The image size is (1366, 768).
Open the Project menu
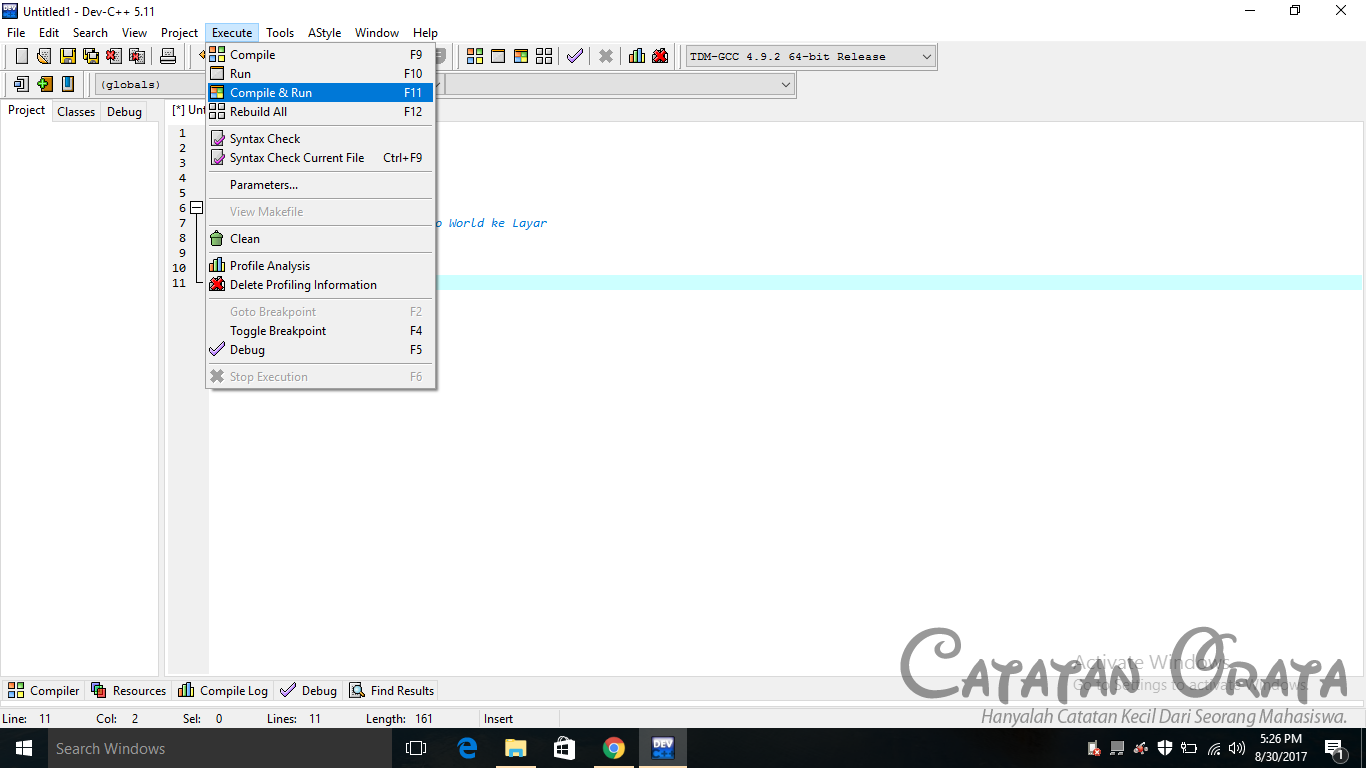pyautogui.click(x=180, y=33)
